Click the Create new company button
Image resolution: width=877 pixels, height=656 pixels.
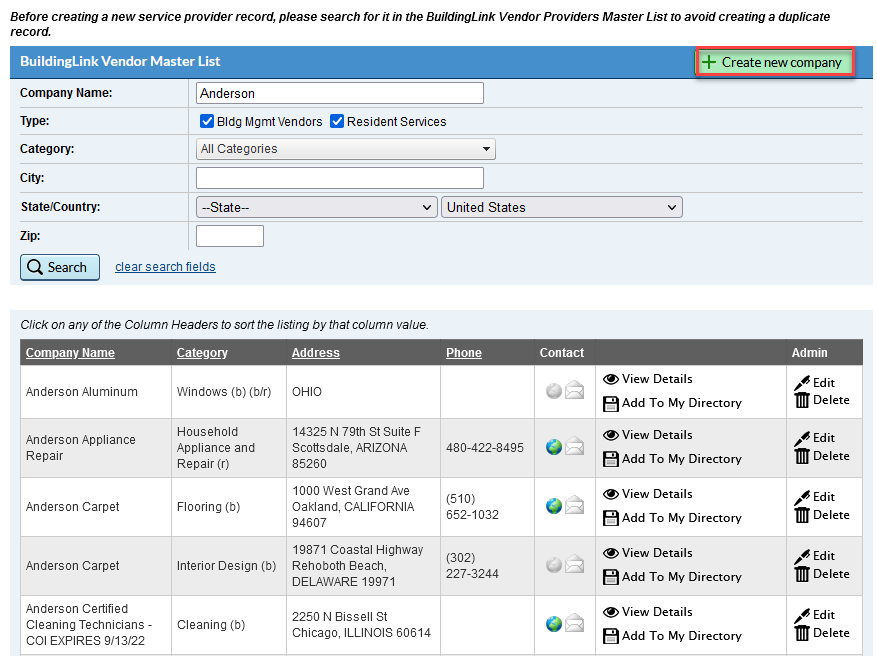coord(775,62)
